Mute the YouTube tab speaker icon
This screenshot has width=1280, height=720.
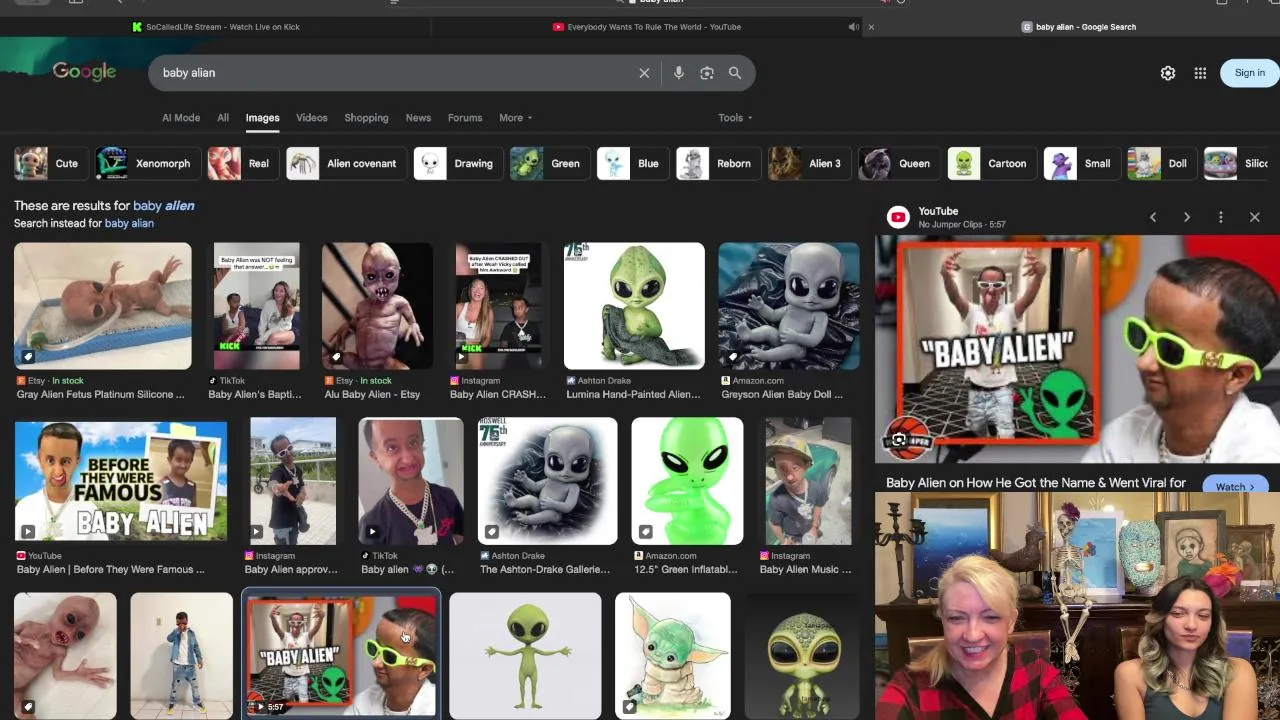pos(853,27)
